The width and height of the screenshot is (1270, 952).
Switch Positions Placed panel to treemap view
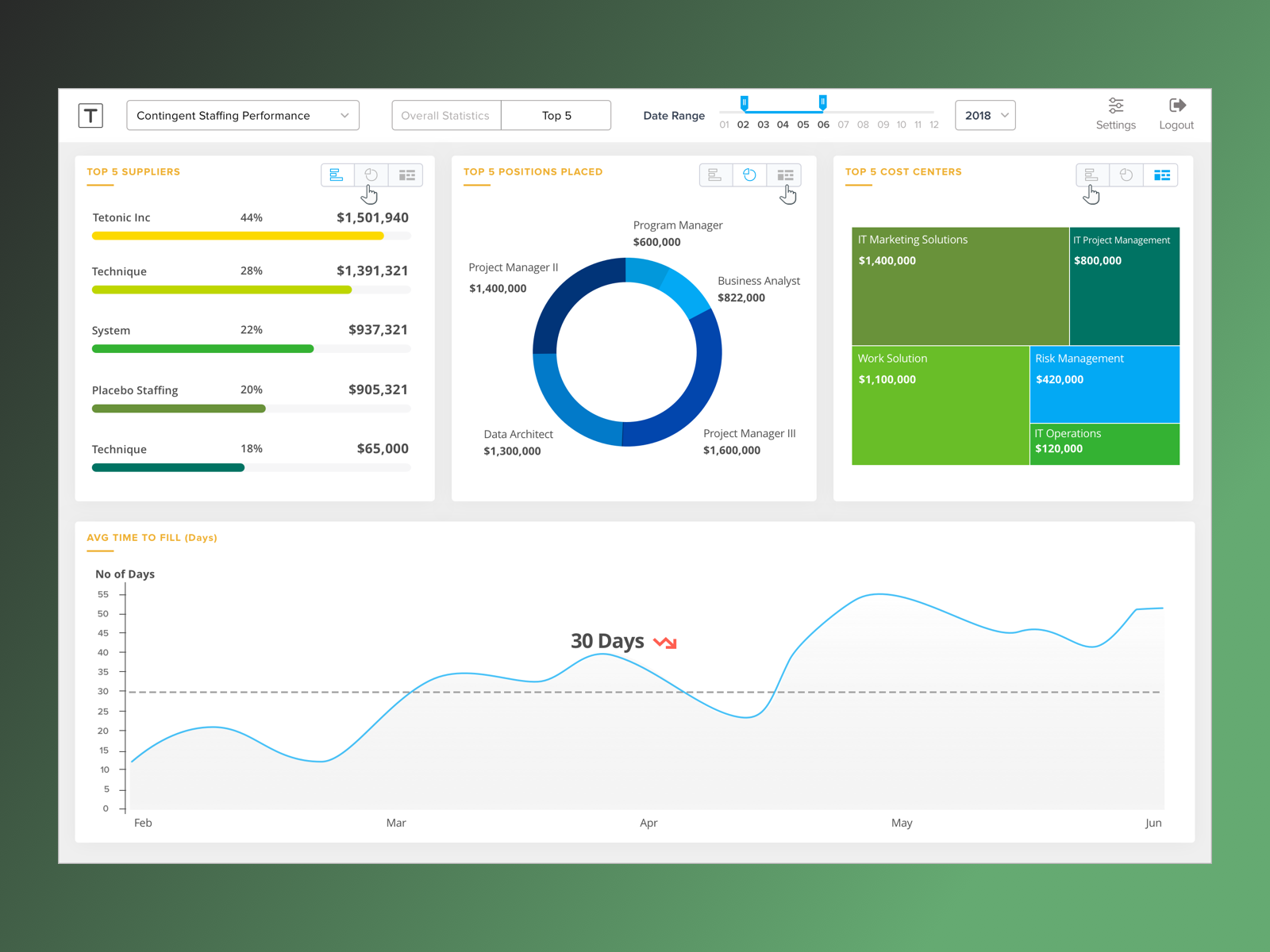[x=785, y=175]
